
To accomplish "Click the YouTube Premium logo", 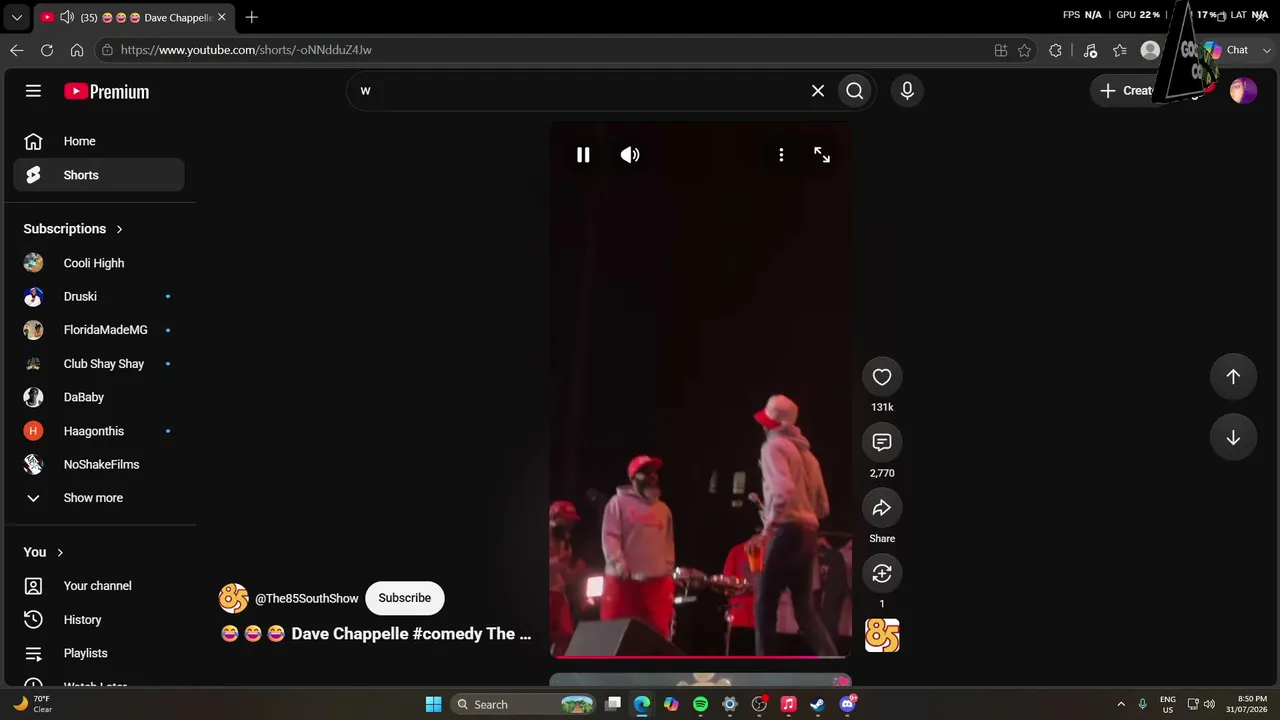I will 107,91.
